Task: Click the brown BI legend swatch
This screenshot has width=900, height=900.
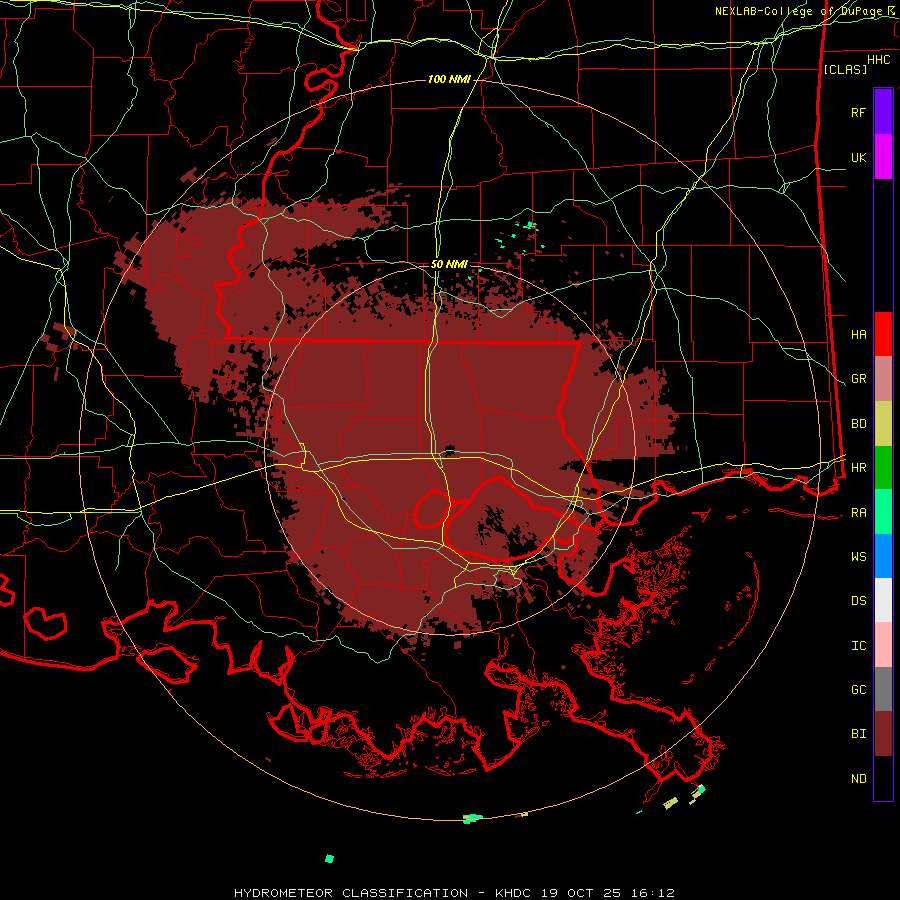Action: pyautogui.click(x=883, y=734)
